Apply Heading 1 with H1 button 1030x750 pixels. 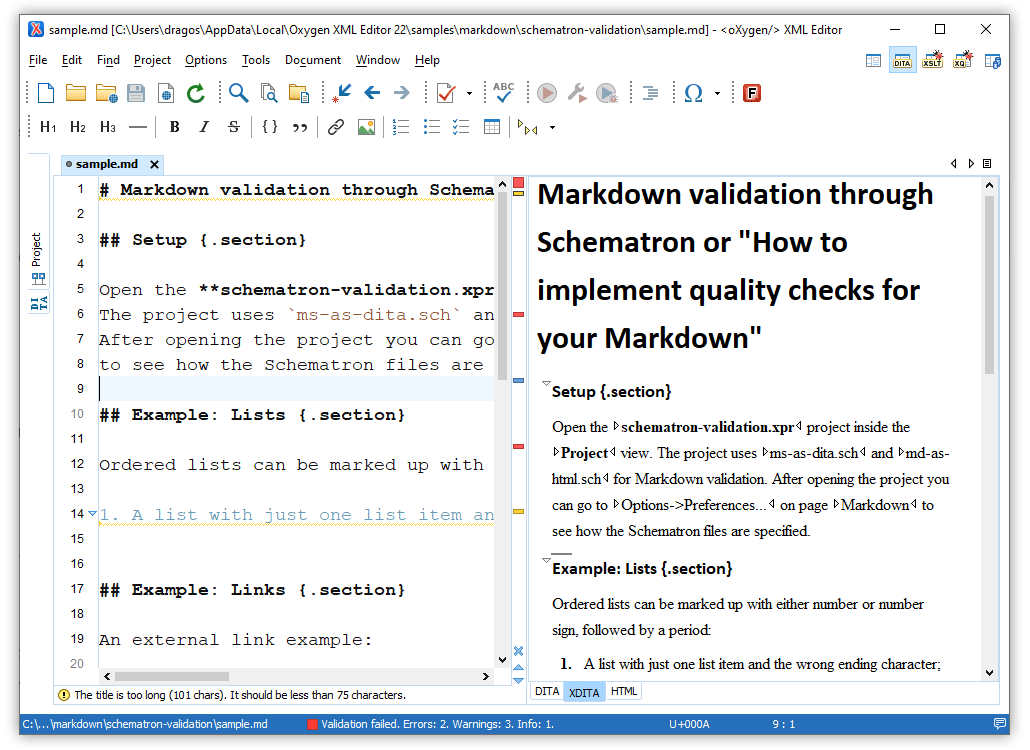point(48,127)
